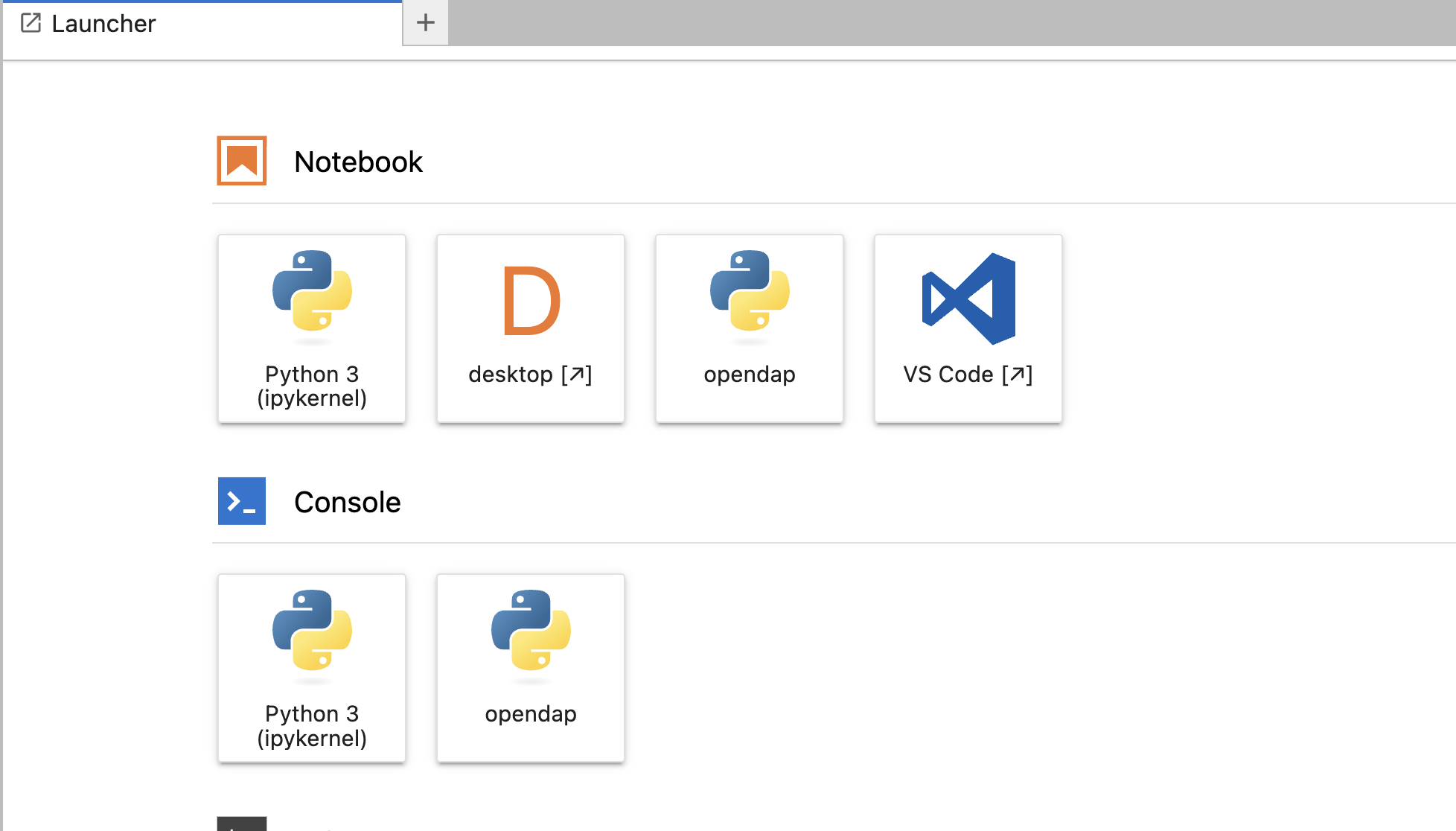Click the Notebook 'opendap' label text

[x=750, y=375]
